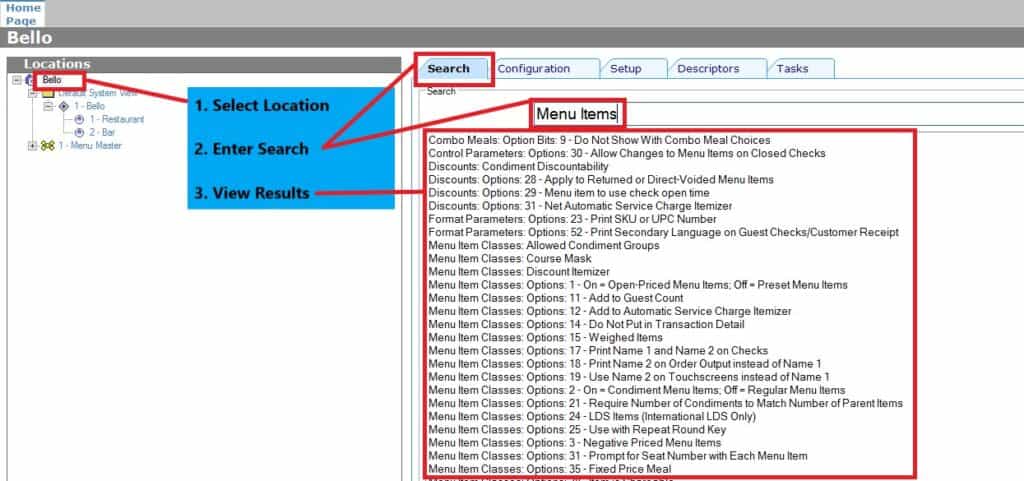1024x481 pixels.
Task: Open Options 17 Print Name 1 and Name 2
Action: pyautogui.click(x=598, y=350)
